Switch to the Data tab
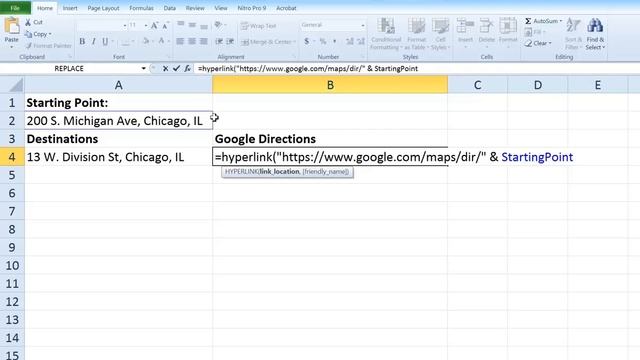This screenshot has width=640, height=360. pos(169,8)
